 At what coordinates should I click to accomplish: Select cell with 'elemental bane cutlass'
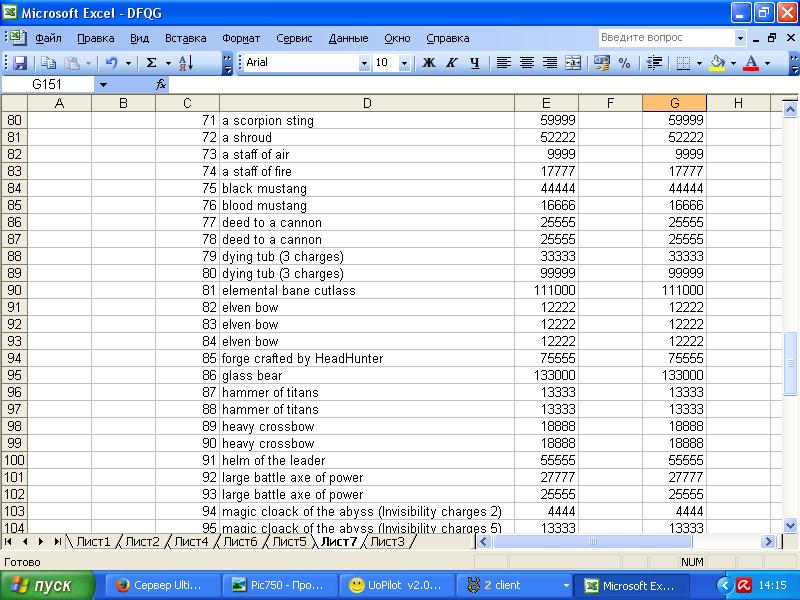367,290
